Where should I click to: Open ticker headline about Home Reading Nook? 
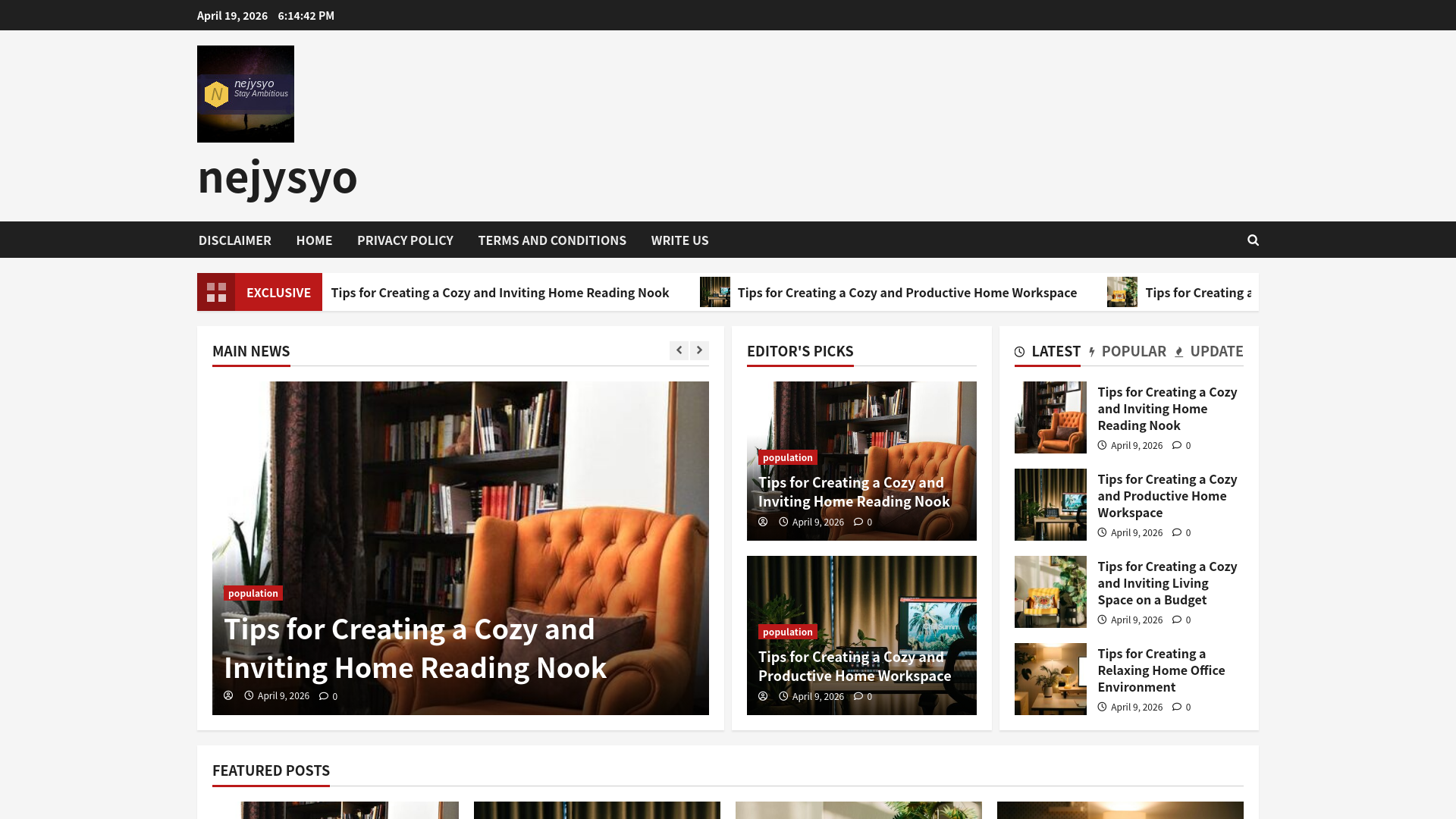500,293
